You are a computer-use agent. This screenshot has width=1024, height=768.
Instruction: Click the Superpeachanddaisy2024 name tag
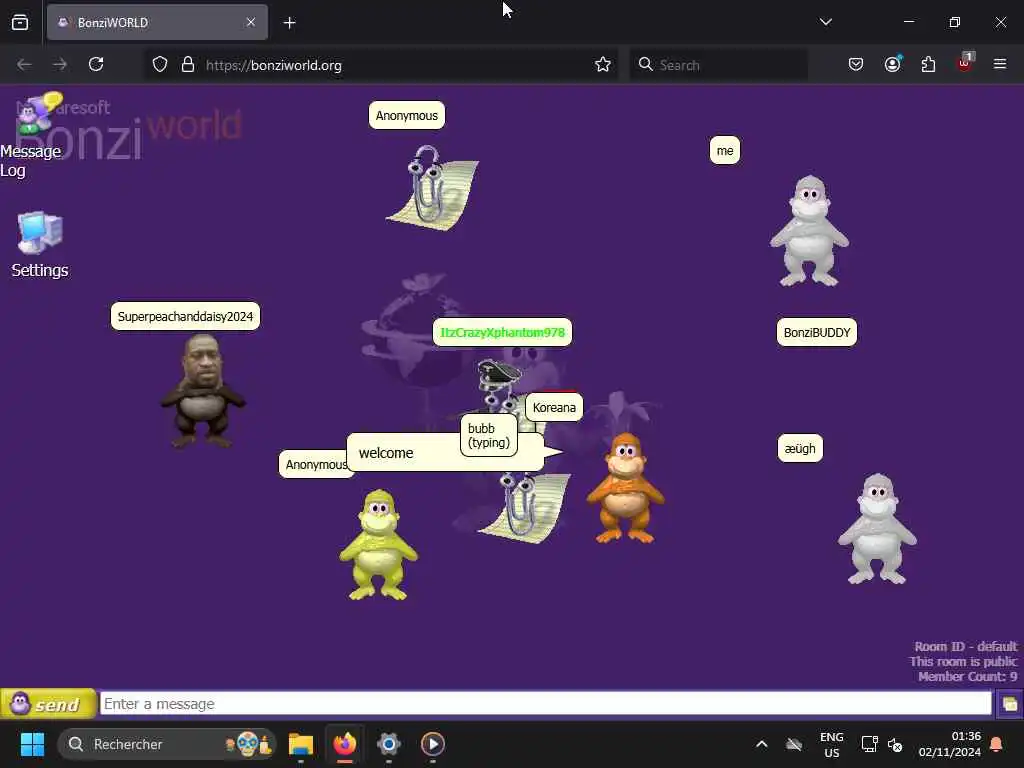(x=185, y=317)
